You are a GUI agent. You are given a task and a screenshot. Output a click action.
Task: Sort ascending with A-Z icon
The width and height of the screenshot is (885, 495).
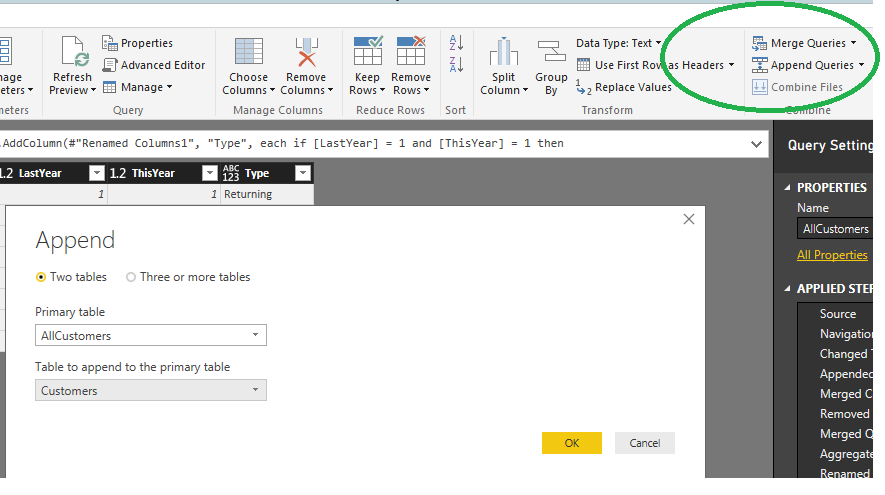pos(456,42)
